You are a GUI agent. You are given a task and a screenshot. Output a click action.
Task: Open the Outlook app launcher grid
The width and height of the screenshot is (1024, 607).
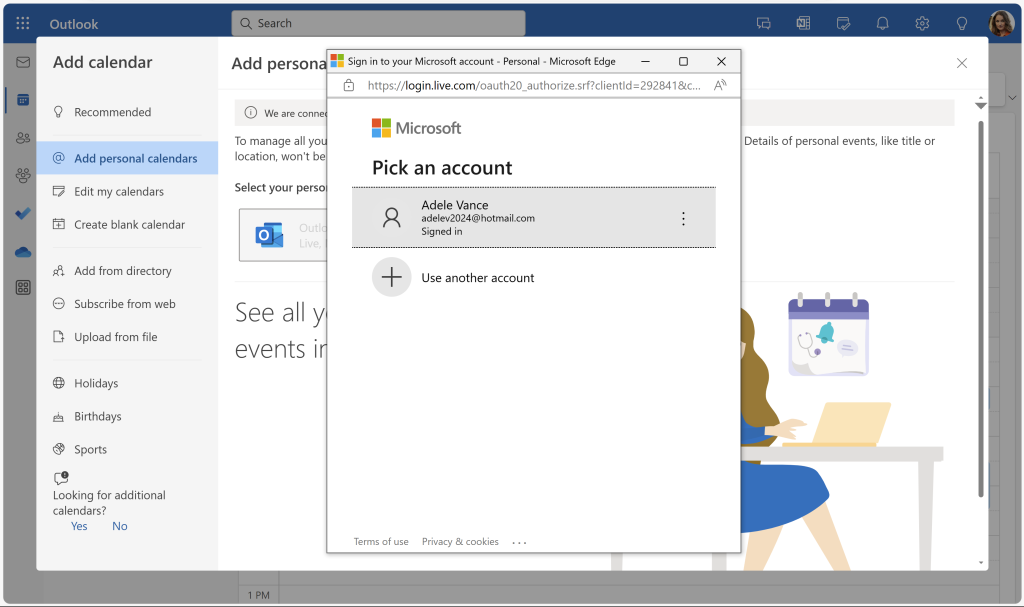tap(23, 24)
